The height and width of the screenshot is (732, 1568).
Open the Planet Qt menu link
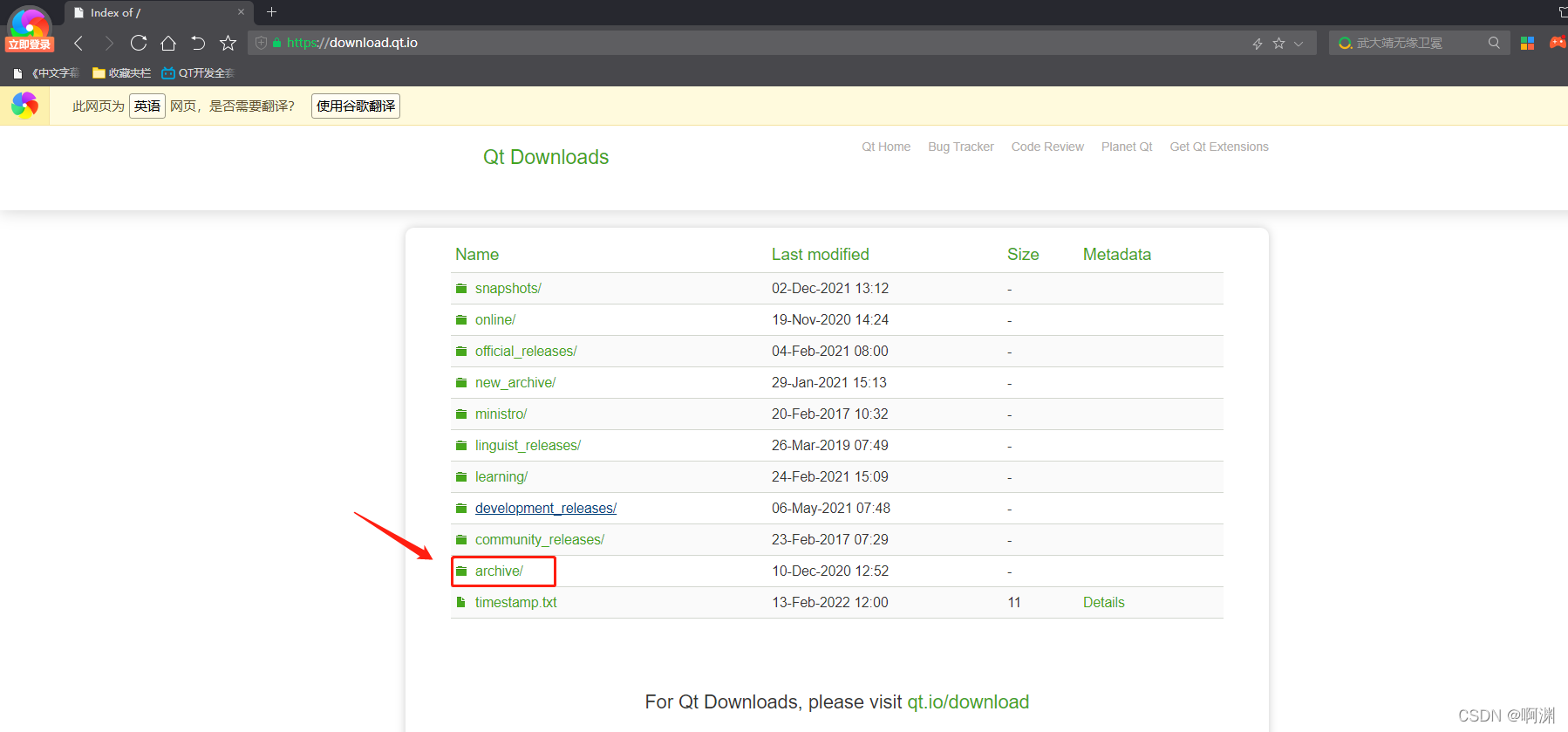(x=1127, y=147)
